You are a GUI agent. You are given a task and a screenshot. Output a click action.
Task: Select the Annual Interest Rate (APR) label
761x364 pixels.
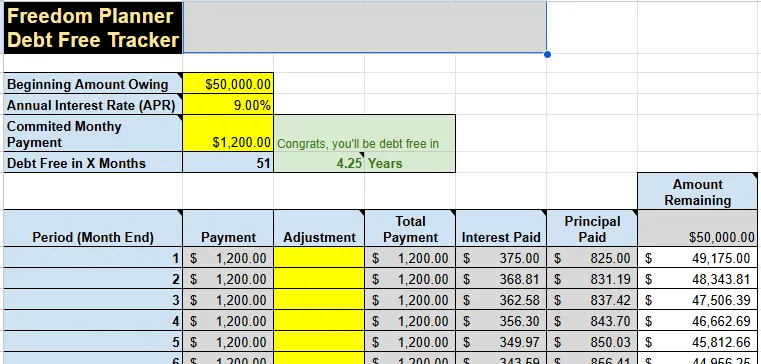pyautogui.click(x=93, y=104)
